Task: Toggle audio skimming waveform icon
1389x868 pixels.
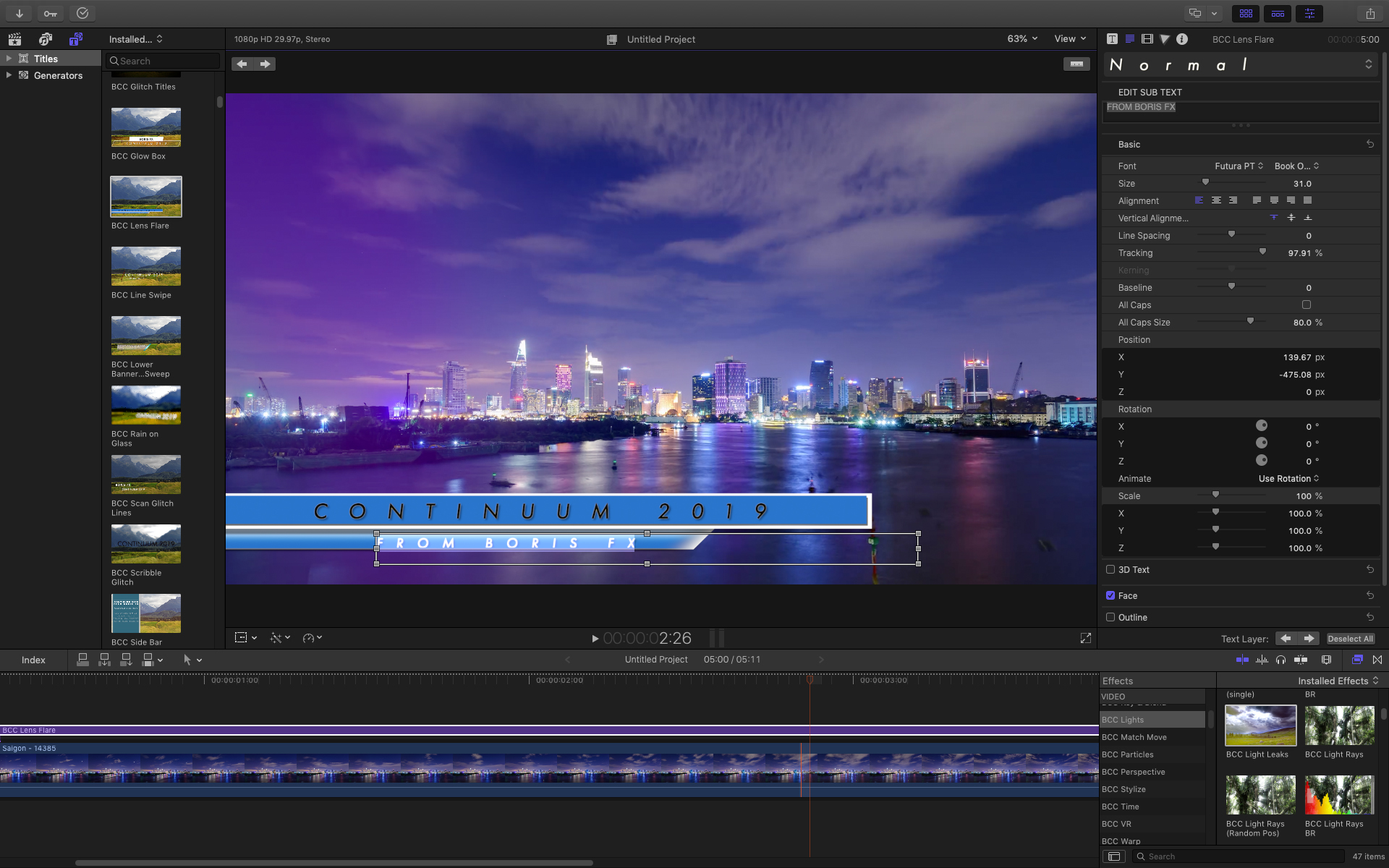Action: coord(1262,660)
